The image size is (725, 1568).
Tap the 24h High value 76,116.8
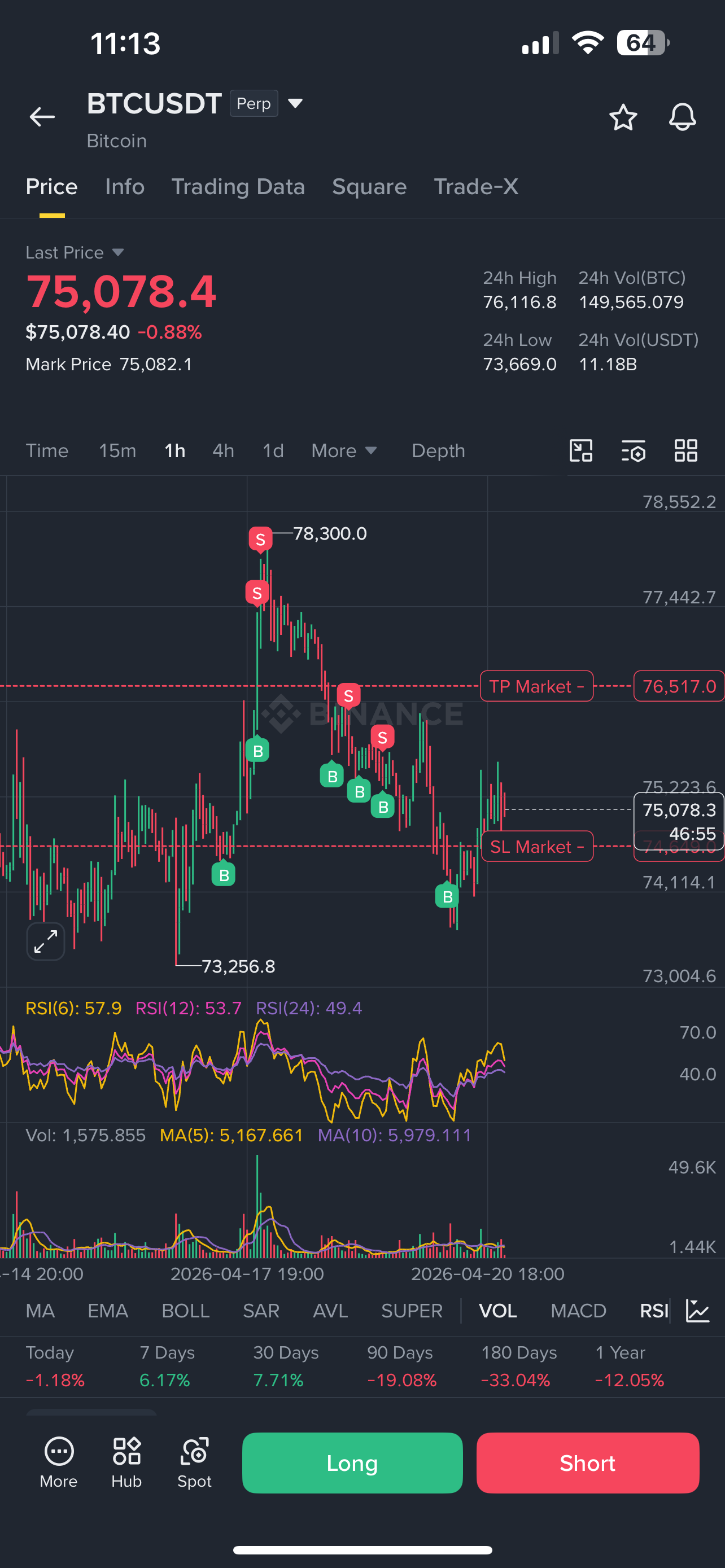[519, 303]
